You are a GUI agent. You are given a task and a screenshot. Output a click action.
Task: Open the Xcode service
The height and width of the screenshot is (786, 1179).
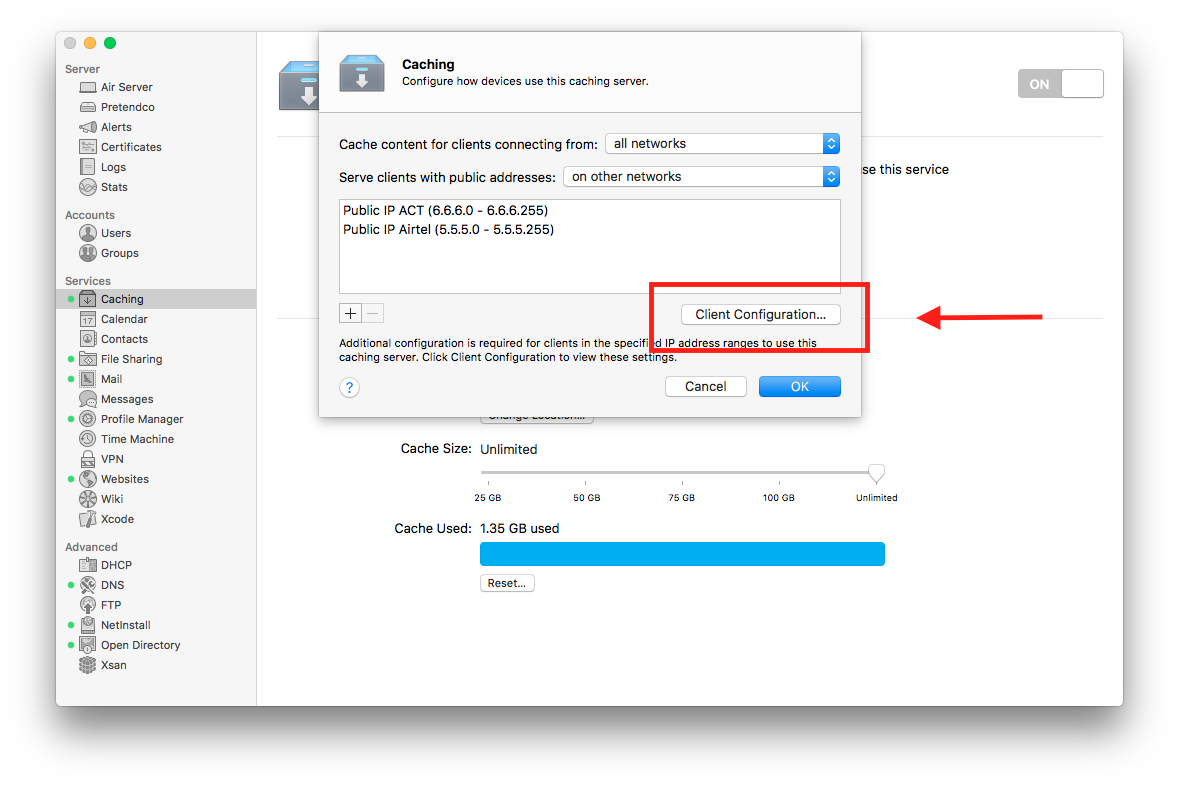[x=117, y=519]
